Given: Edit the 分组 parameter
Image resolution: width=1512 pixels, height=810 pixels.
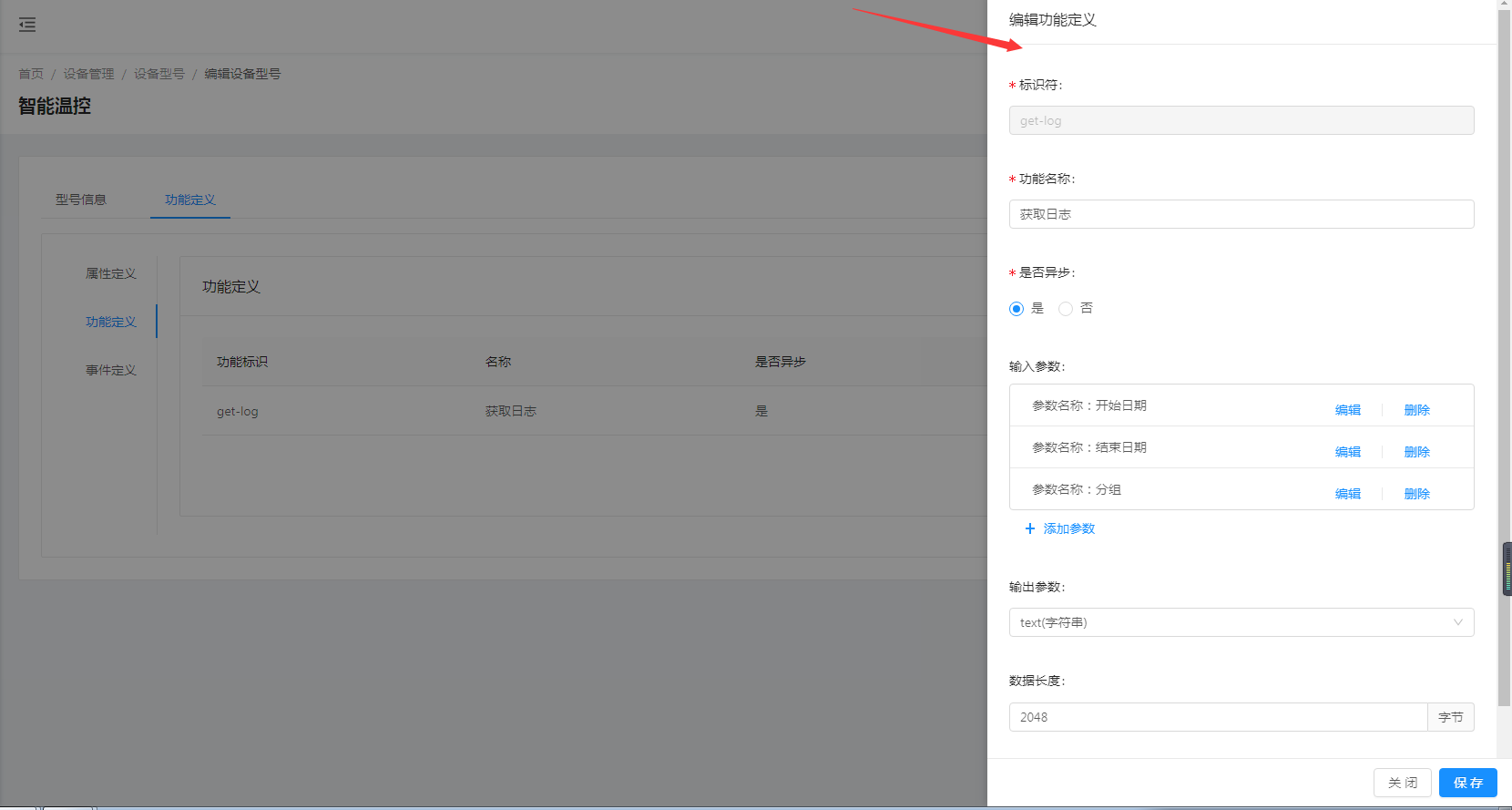Looking at the screenshot, I should (x=1348, y=494).
